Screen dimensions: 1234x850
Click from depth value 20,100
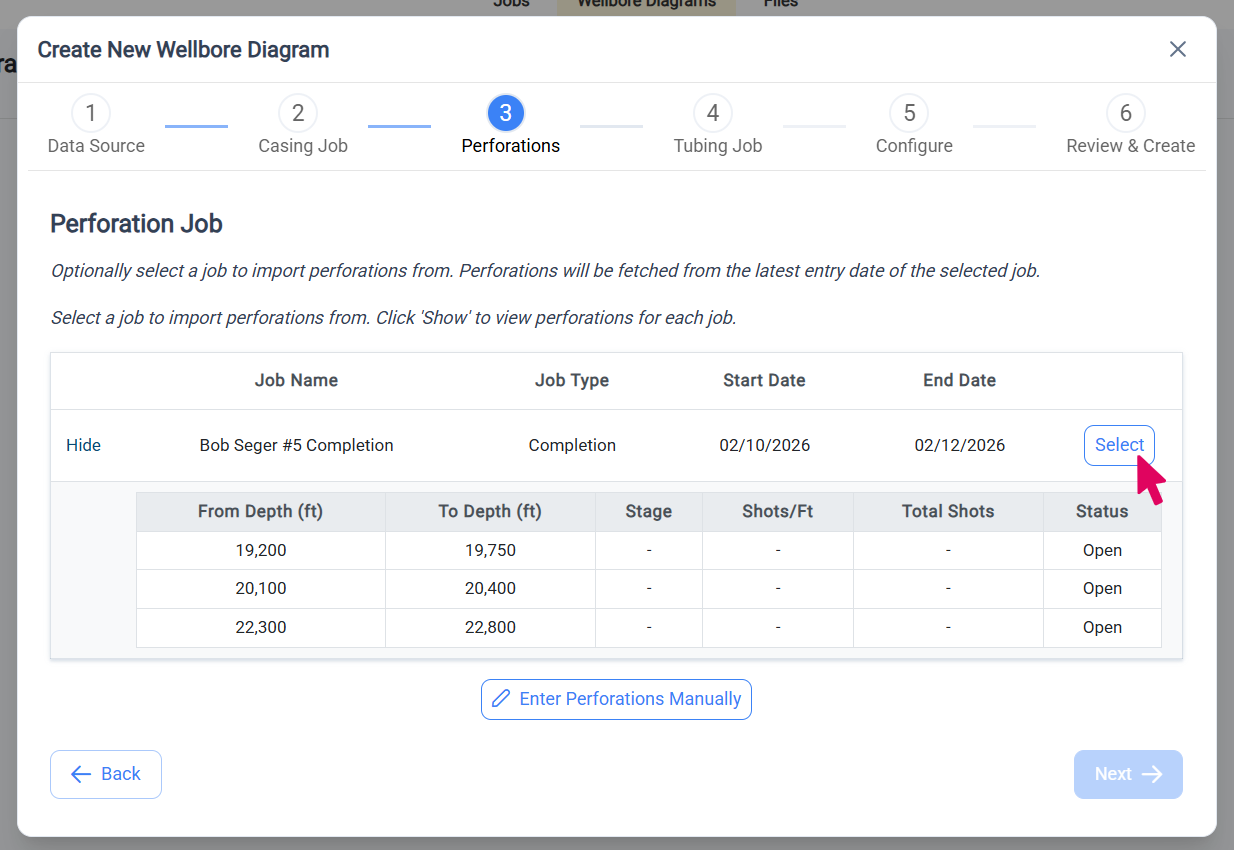coord(261,588)
